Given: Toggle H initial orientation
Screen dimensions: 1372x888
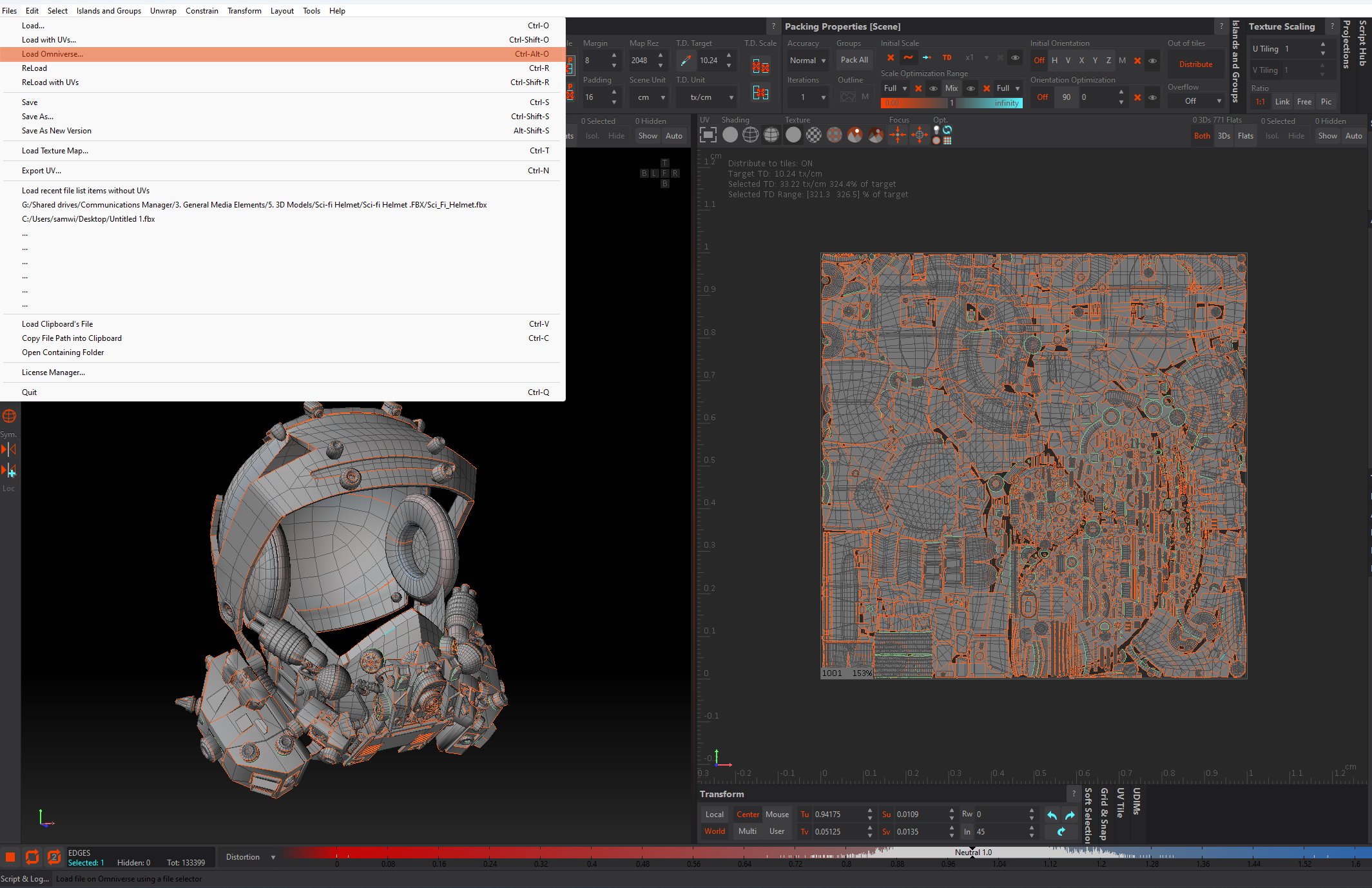Looking at the screenshot, I should pos(1054,61).
